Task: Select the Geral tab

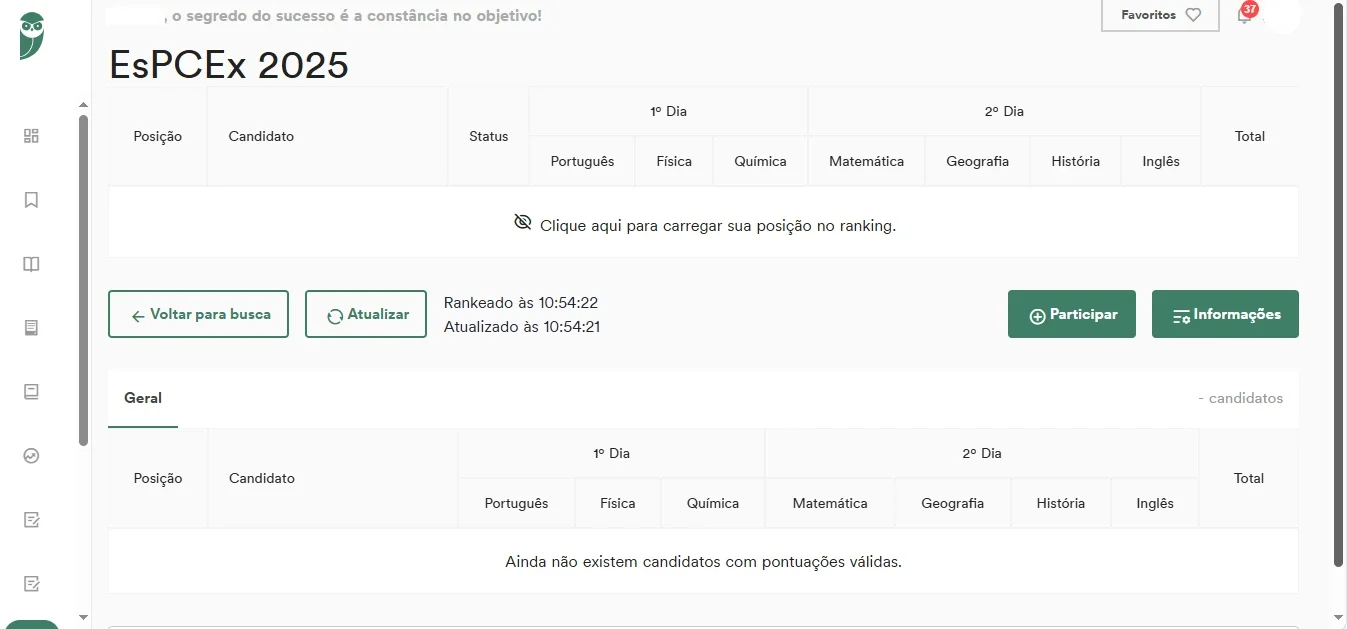Action: [143, 398]
